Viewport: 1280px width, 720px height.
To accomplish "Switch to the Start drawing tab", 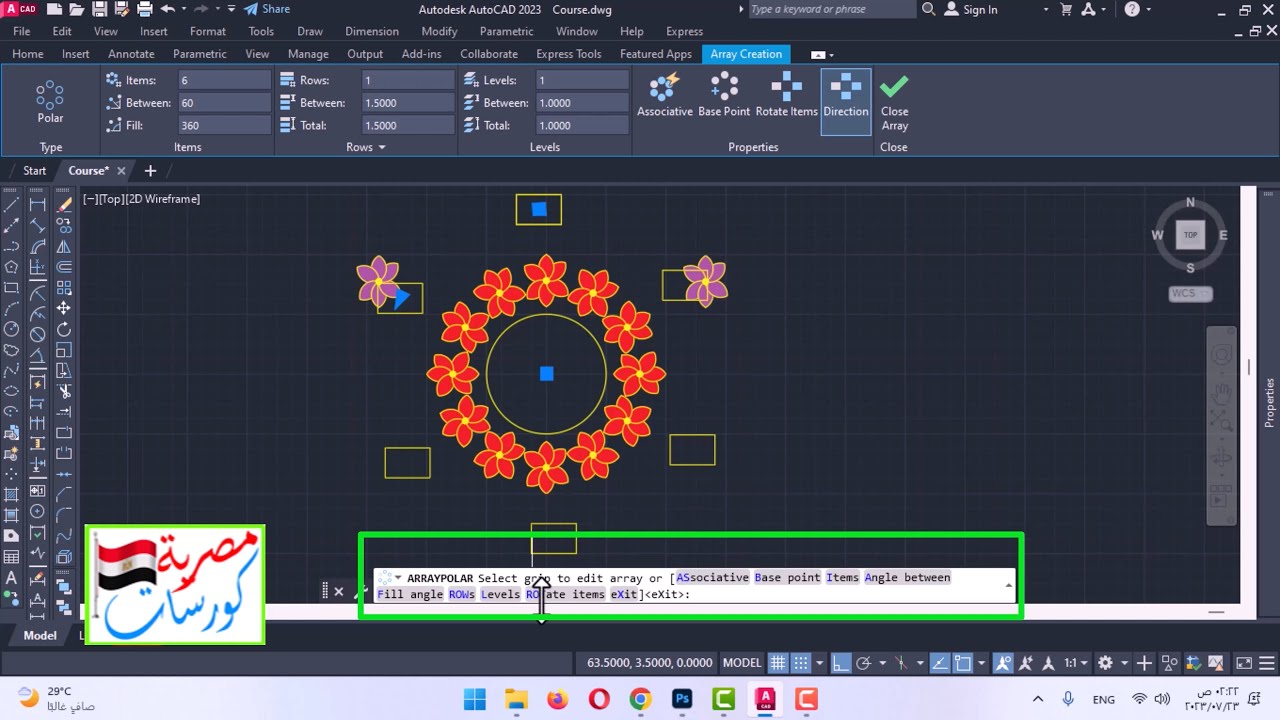I will coord(35,170).
